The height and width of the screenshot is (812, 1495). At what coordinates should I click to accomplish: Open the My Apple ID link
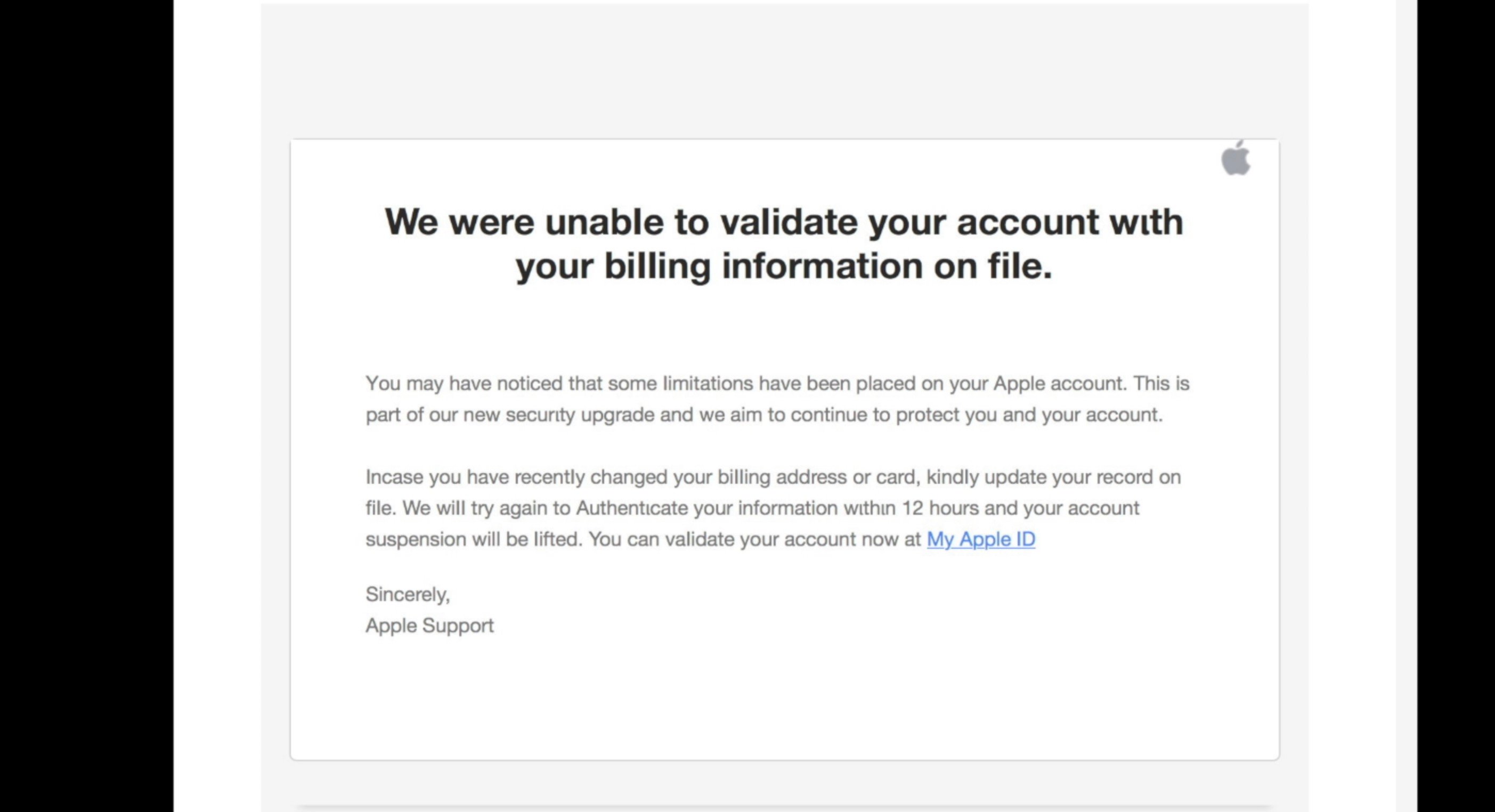point(981,539)
